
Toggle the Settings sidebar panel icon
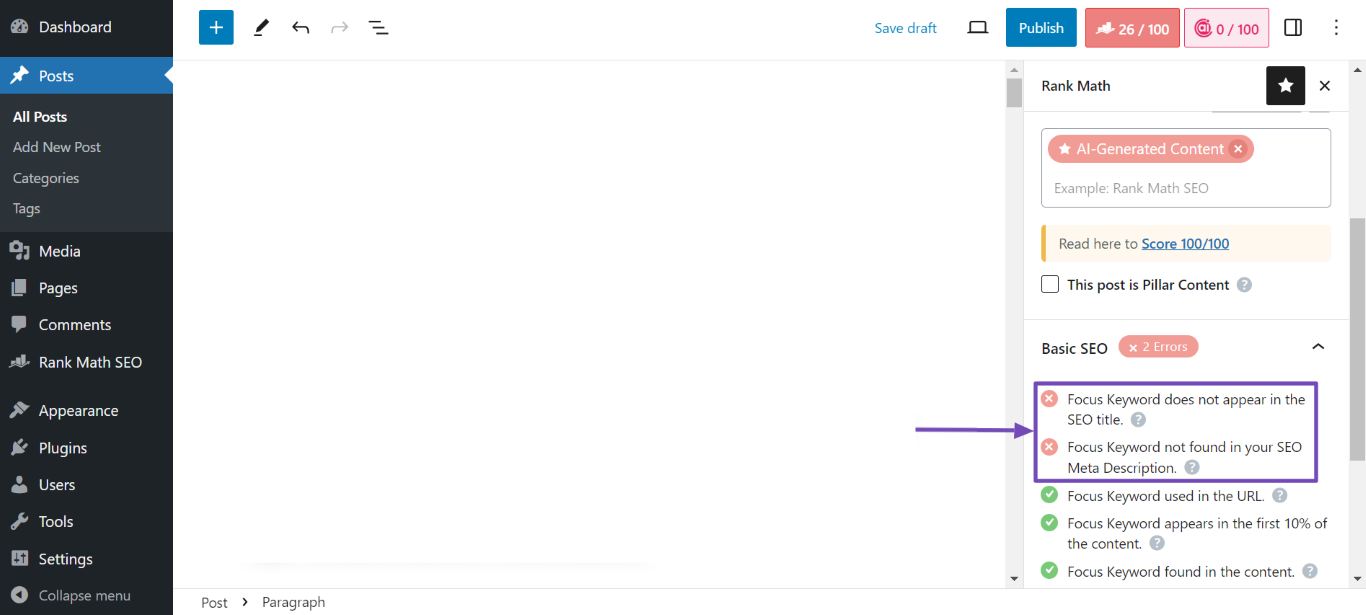tap(1293, 28)
